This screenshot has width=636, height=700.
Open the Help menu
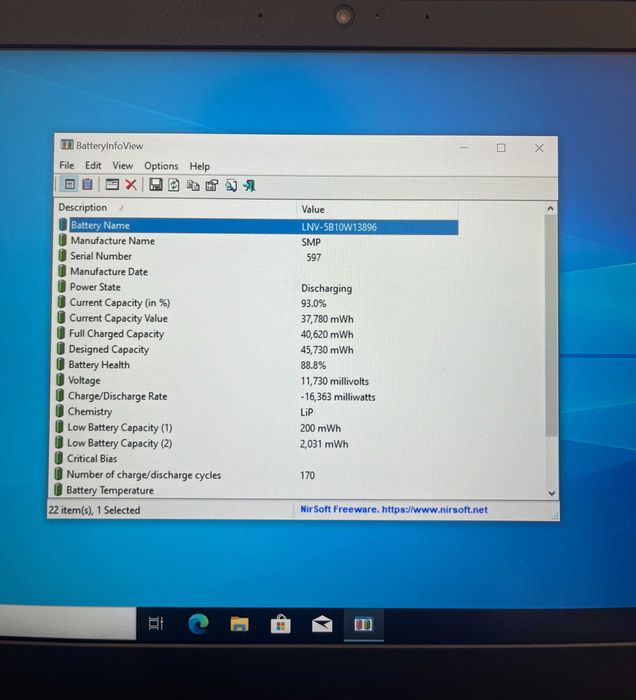[200, 166]
